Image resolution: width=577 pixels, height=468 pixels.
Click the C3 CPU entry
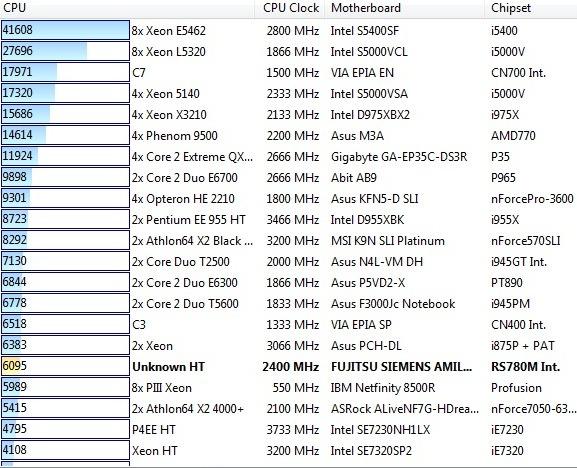pyautogui.click(x=139, y=325)
